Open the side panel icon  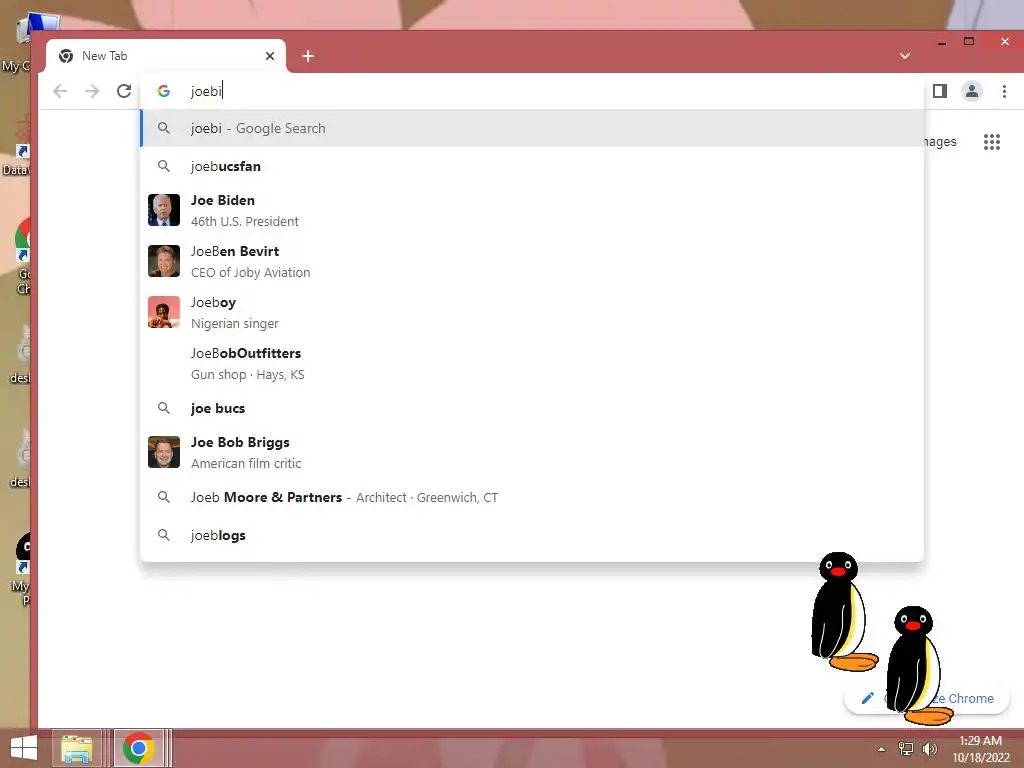940,91
